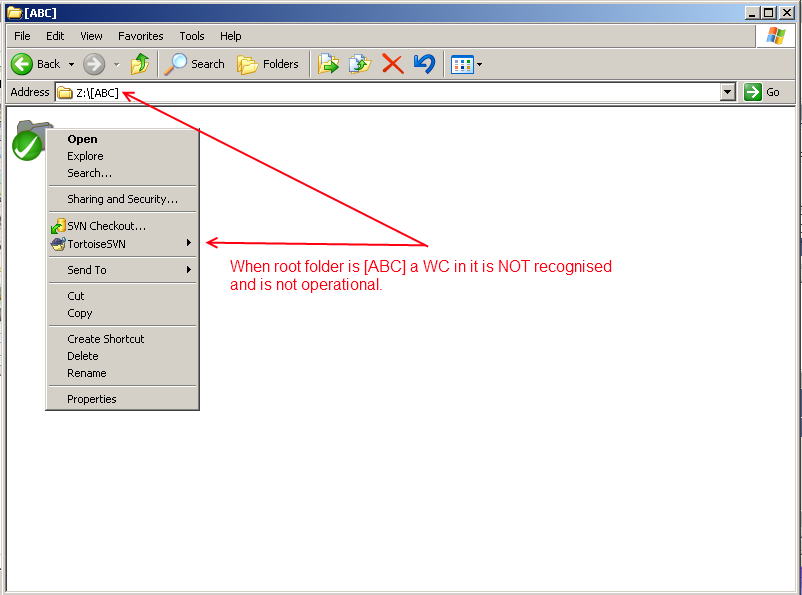Expand the Views dropdown arrow

pyautogui.click(x=479, y=65)
